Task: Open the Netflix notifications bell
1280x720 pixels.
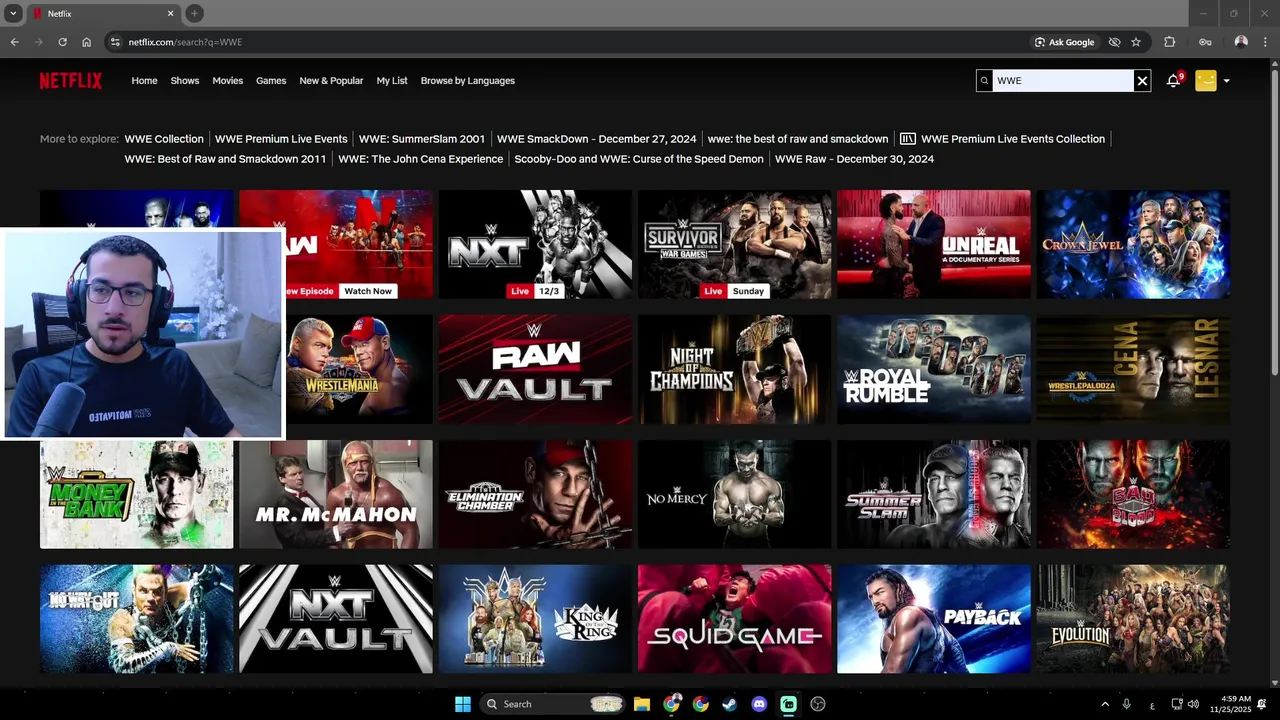Action: coord(1173,81)
